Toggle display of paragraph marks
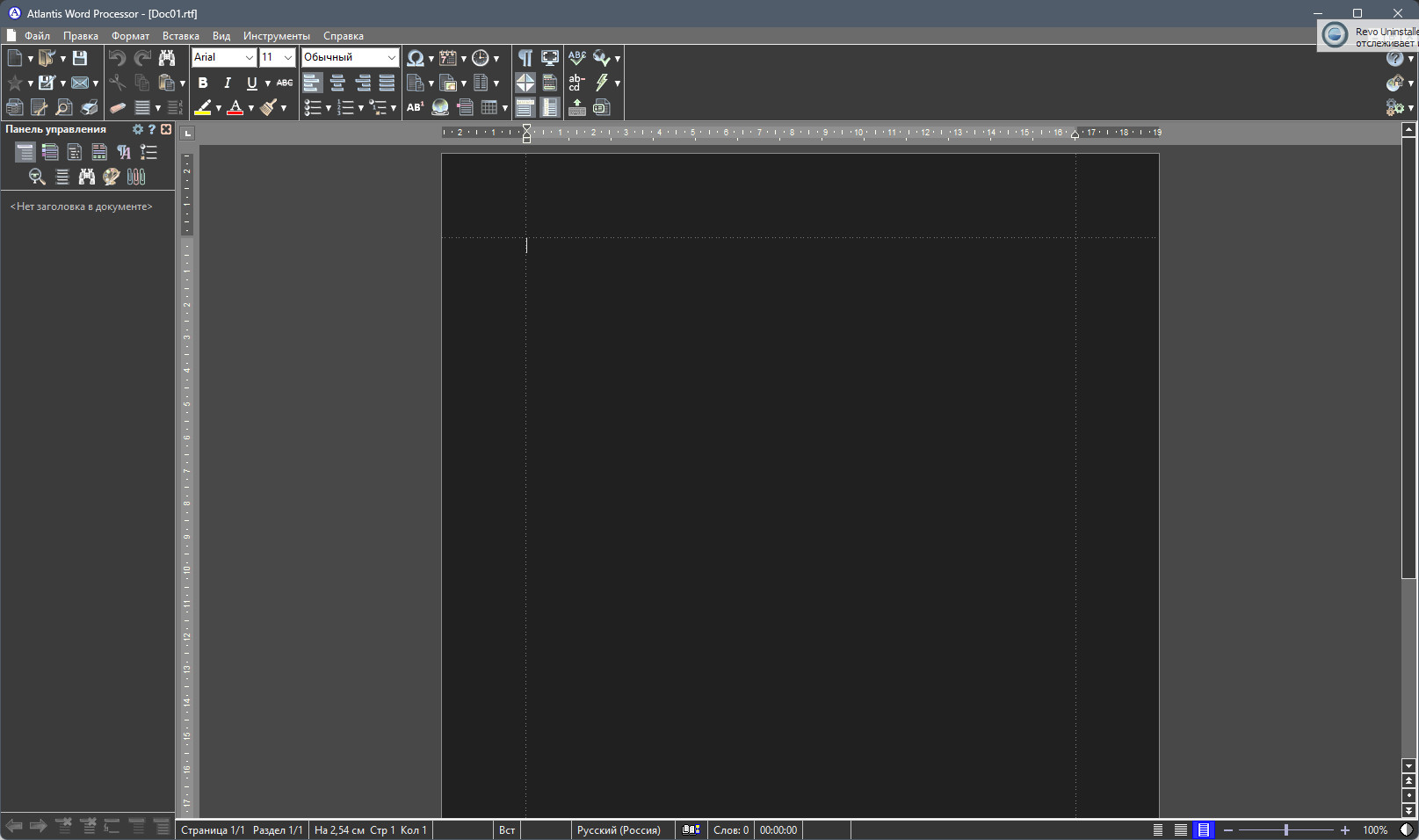Image resolution: width=1419 pixels, height=840 pixels. coord(525,58)
